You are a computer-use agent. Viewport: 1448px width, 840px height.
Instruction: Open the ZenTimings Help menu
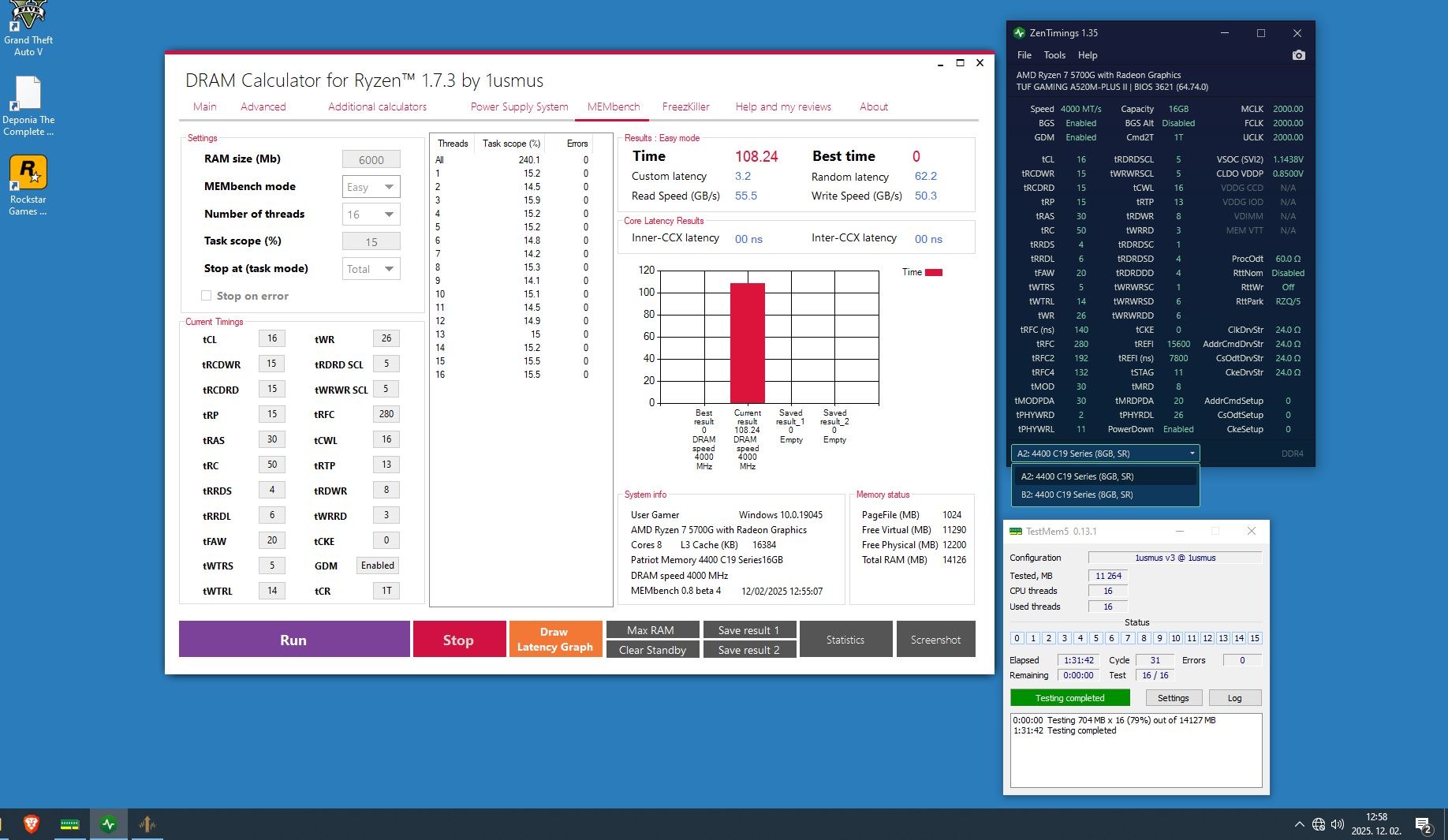[x=1088, y=55]
